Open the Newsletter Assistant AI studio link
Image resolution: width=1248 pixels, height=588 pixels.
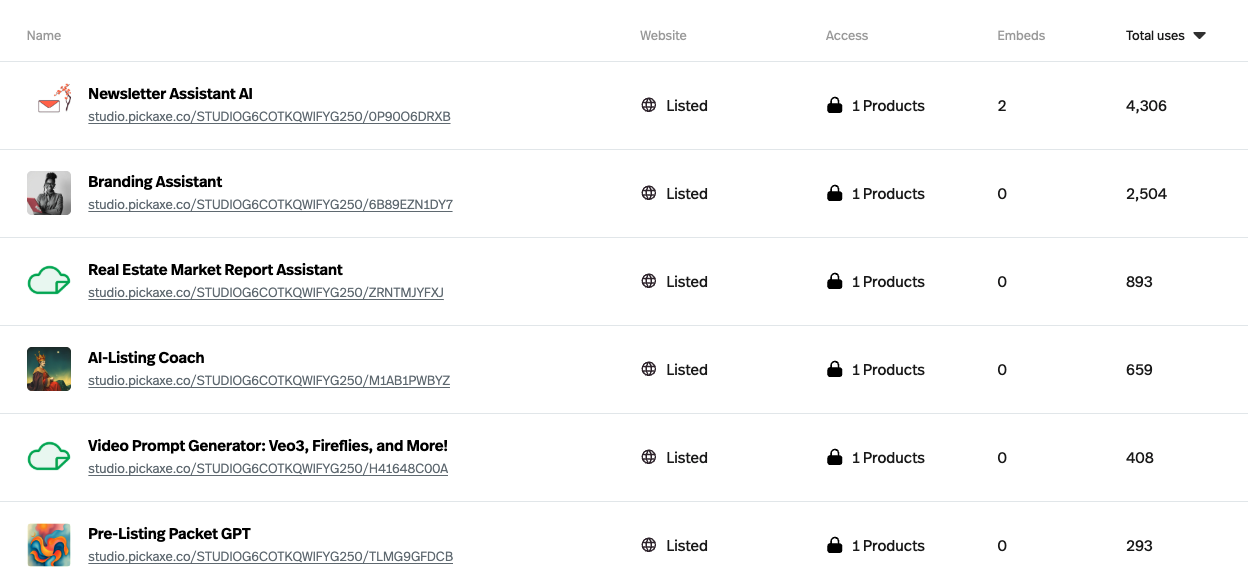pos(270,116)
